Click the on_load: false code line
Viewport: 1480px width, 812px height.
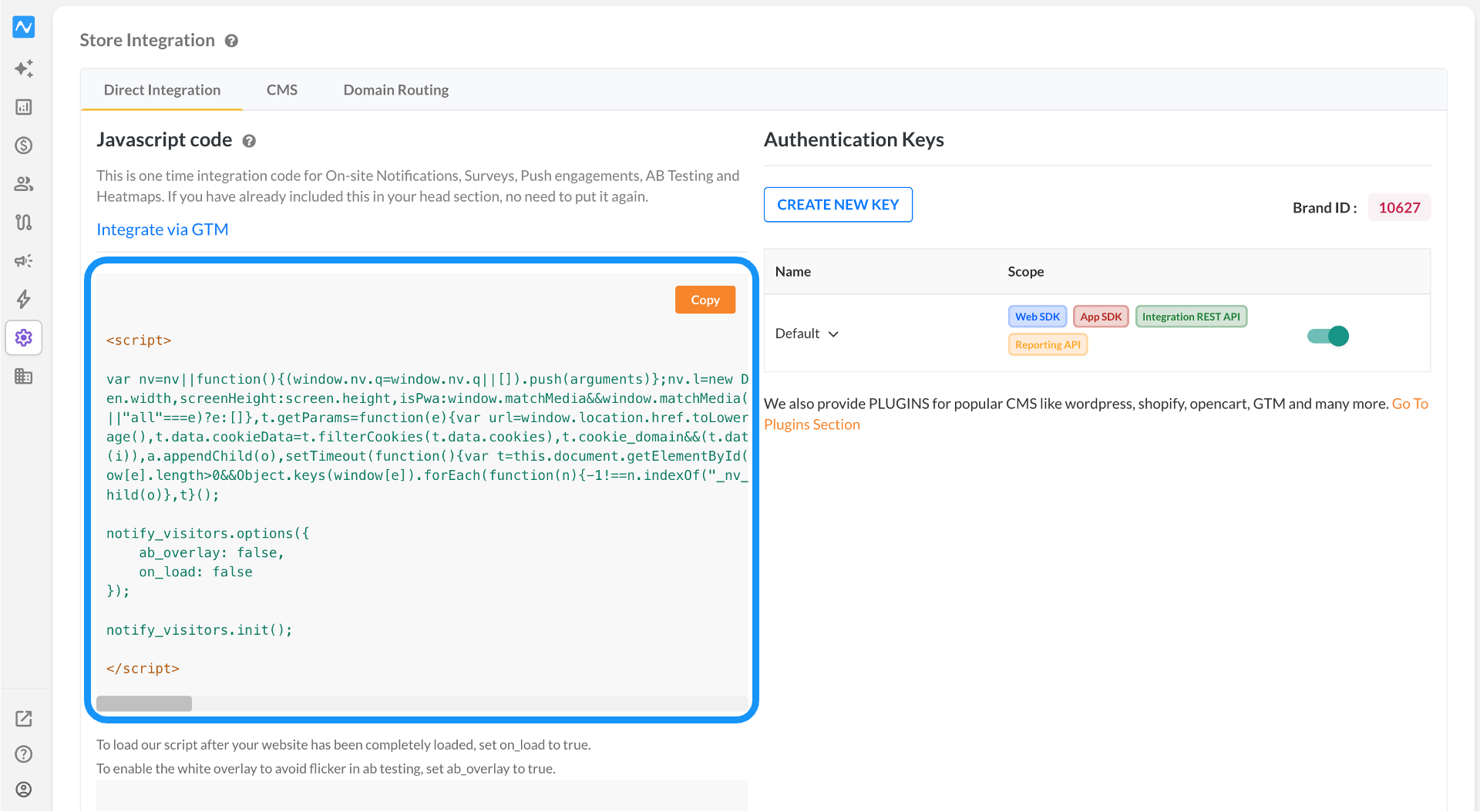click(196, 572)
